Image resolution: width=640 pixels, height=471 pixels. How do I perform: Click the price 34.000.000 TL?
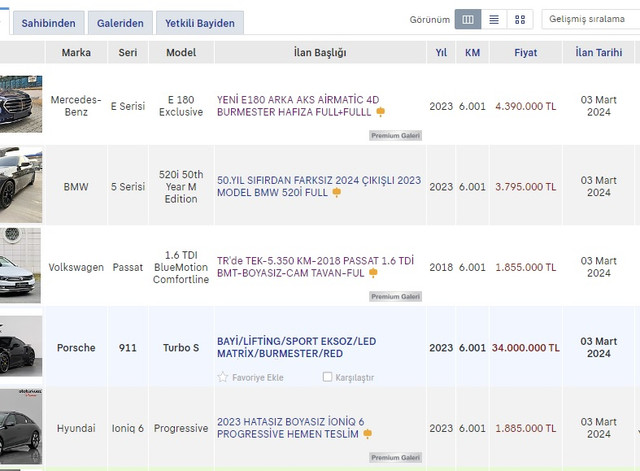pyautogui.click(x=526, y=348)
